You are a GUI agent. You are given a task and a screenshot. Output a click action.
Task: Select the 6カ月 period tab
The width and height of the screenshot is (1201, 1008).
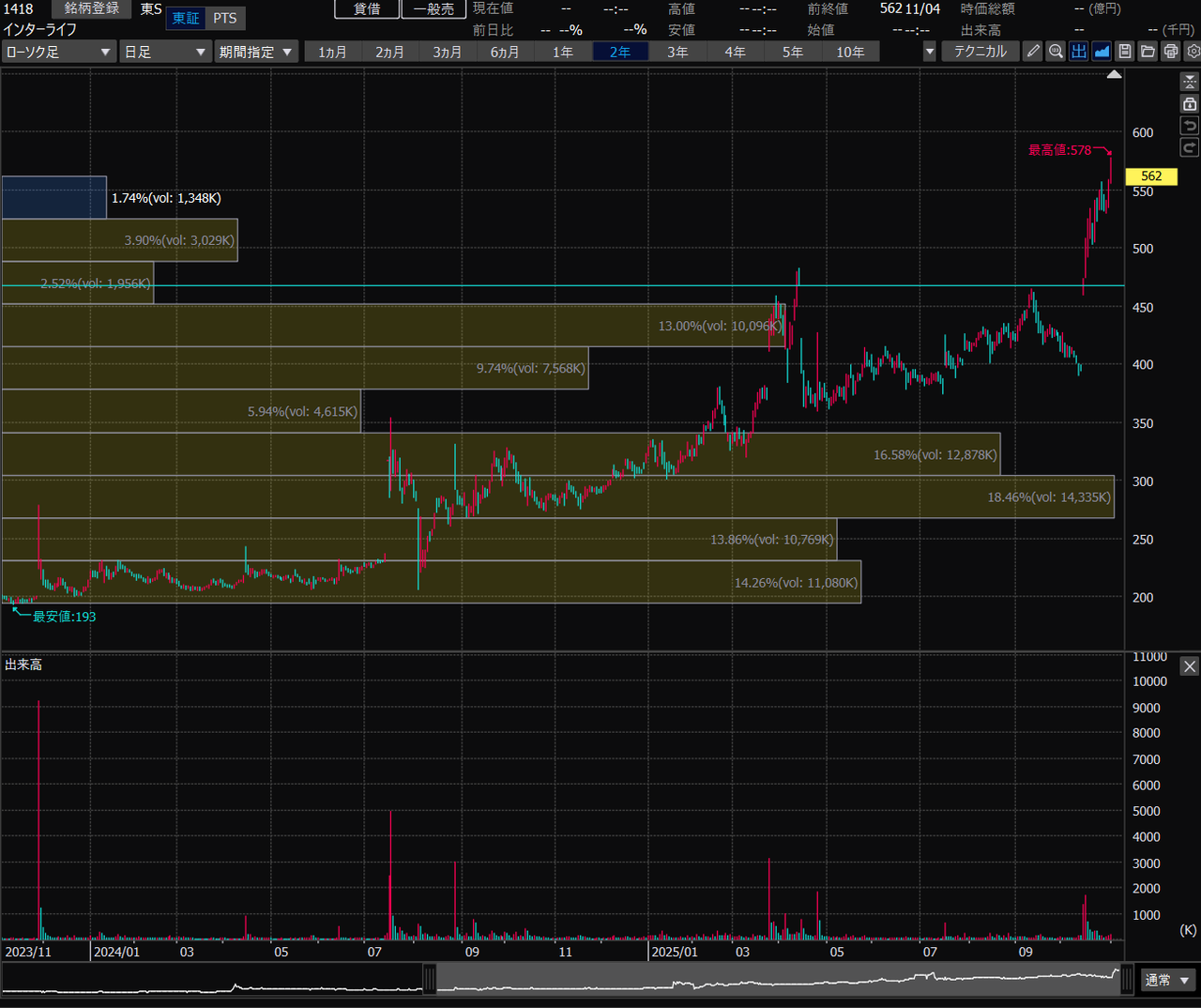click(x=505, y=52)
